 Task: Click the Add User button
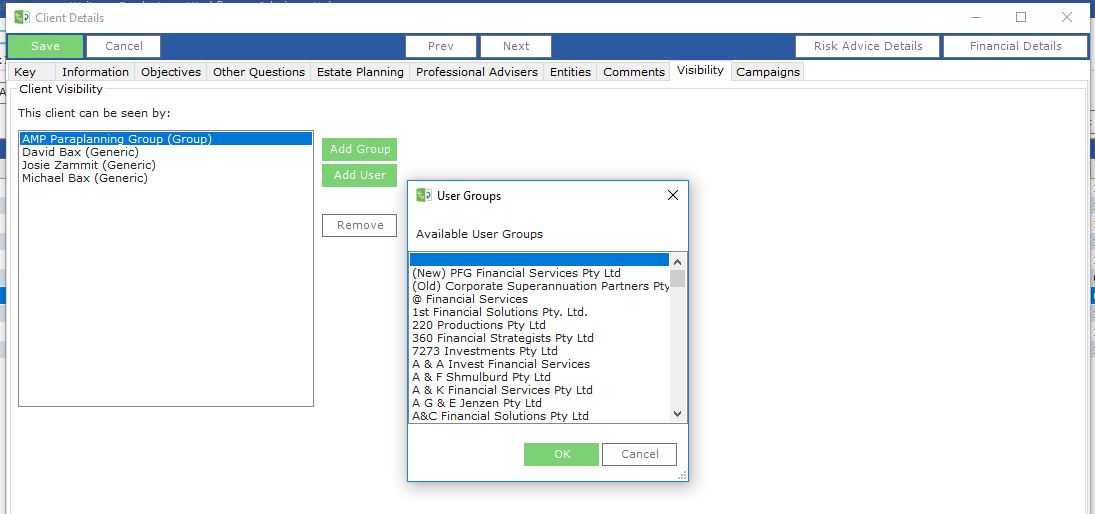[360, 175]
